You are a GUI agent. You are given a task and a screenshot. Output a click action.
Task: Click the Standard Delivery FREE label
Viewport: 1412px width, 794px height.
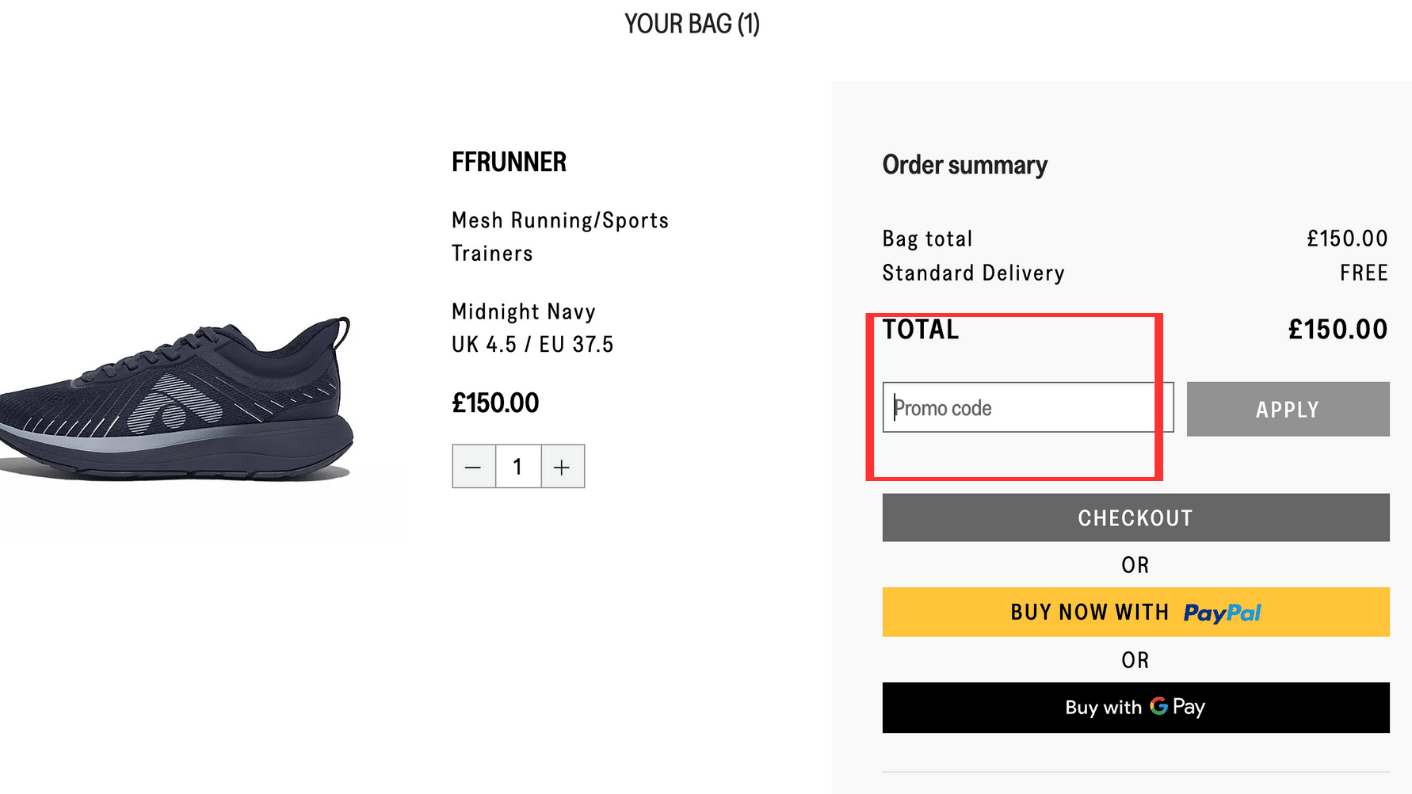point(973,272)
